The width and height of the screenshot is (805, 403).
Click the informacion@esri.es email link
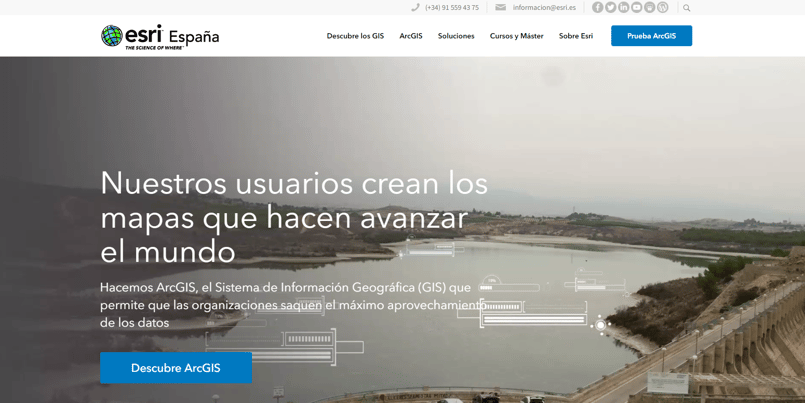click(x=544, y=8)
